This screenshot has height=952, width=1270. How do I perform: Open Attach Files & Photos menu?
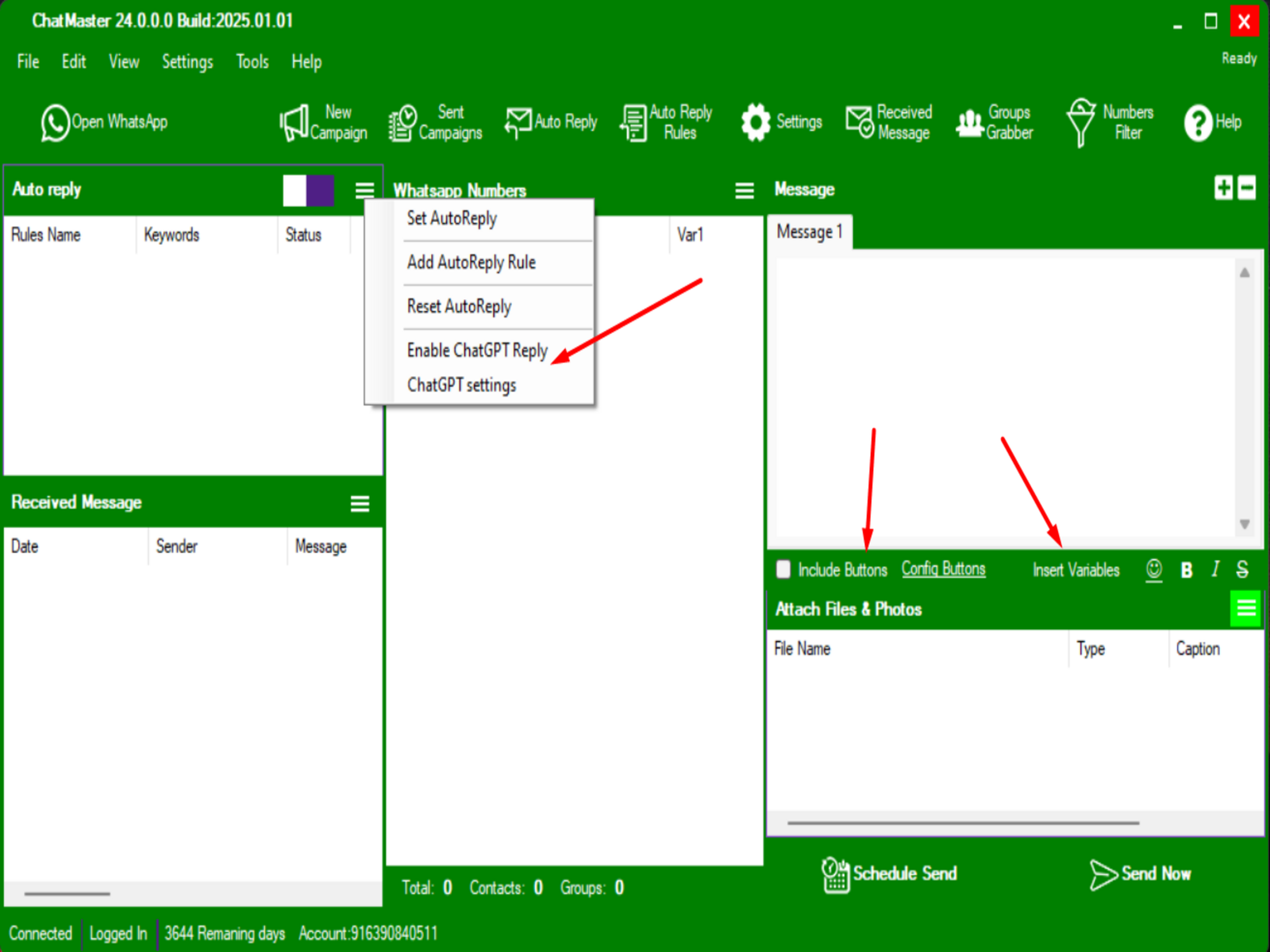click(1246, 608)
